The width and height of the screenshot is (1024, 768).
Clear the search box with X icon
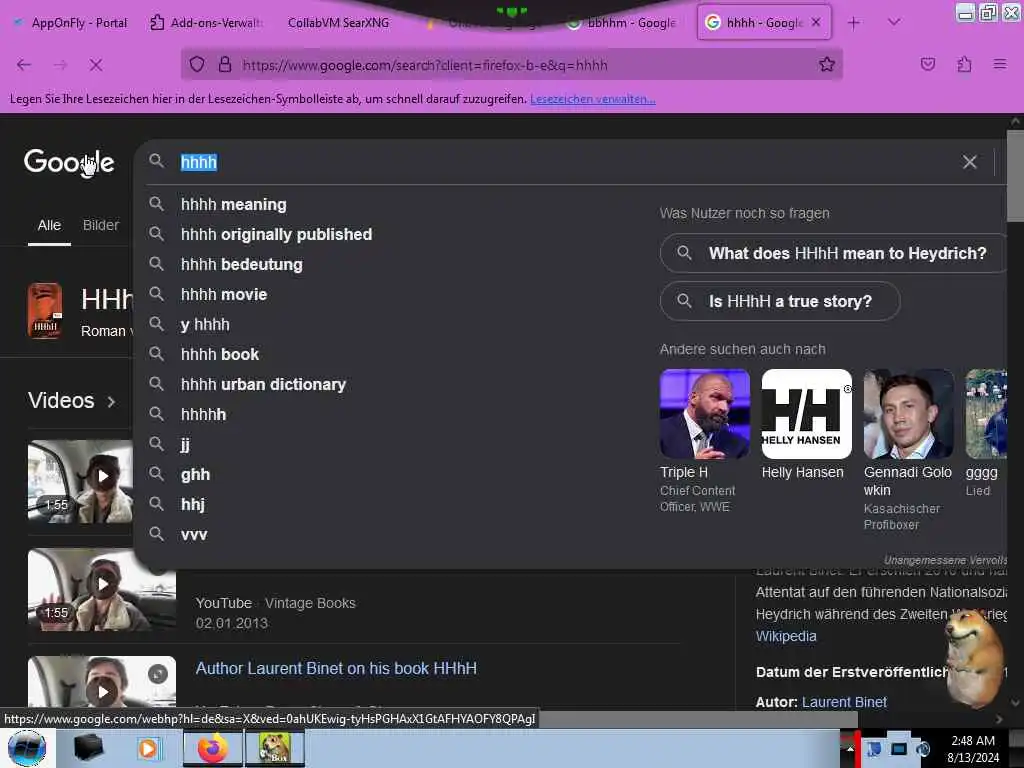(x=969, y=162)
